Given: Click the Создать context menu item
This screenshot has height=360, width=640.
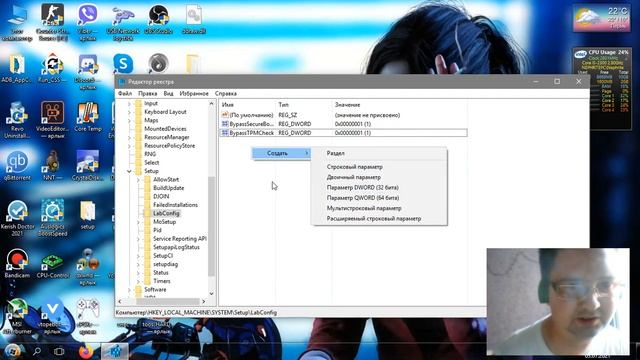Looking at the screenshot, I should (281, 153).
